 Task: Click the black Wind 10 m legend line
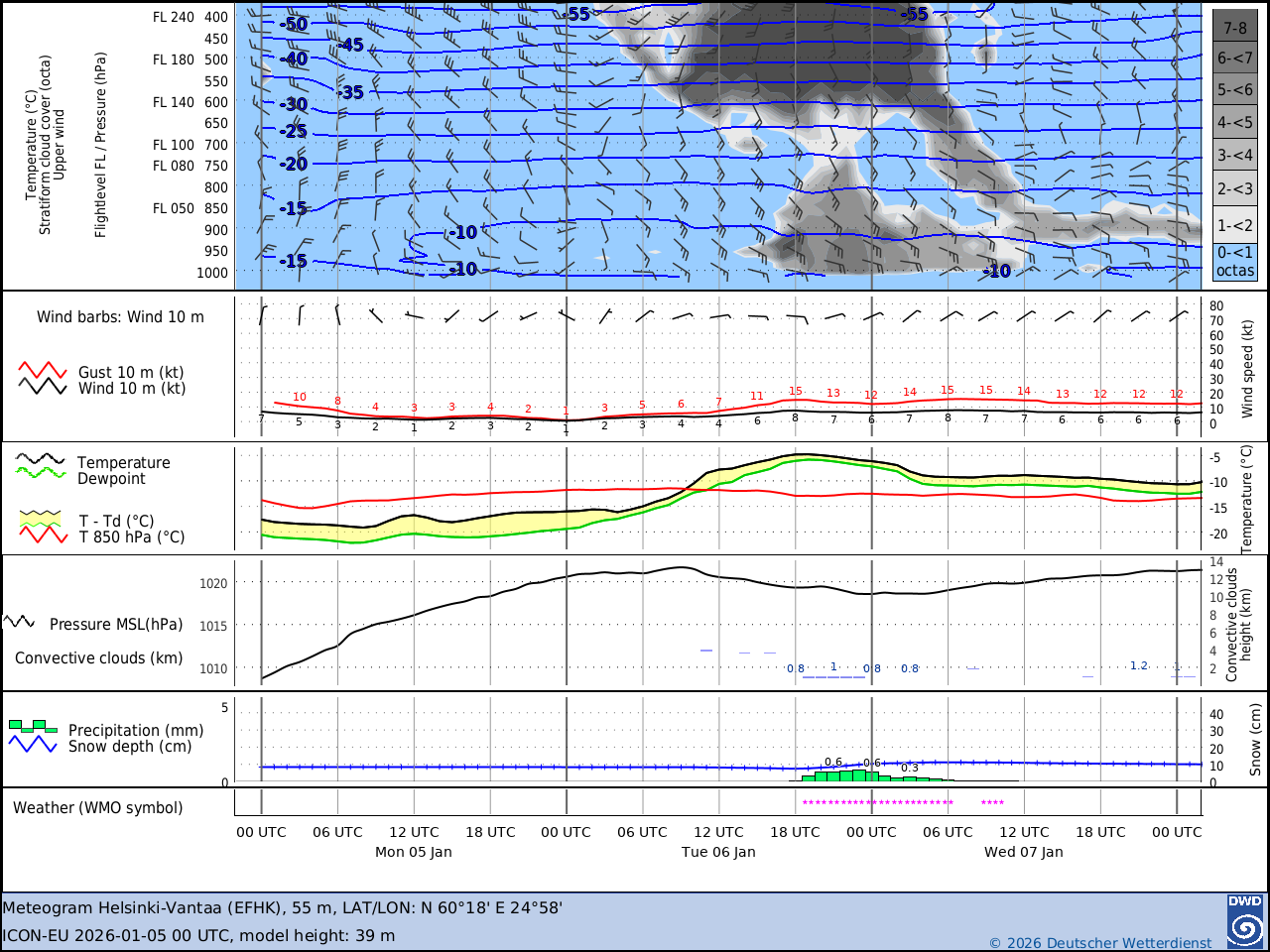42,387
